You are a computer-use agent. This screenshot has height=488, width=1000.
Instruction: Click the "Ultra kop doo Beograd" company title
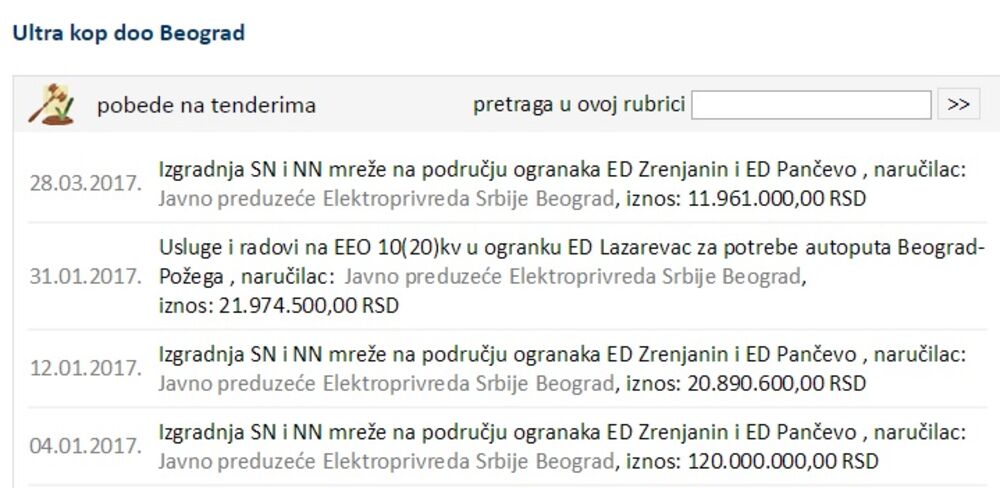(x=128, y=32)
